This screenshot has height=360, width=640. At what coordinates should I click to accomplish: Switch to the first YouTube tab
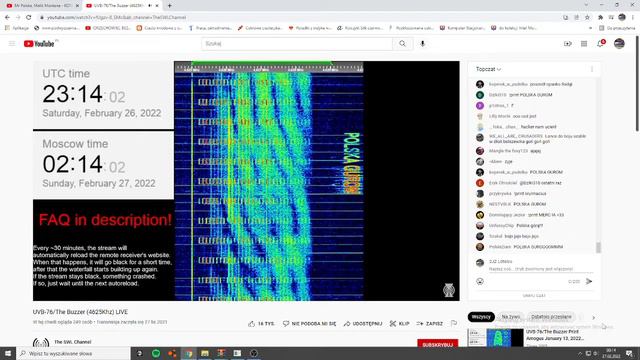pos(42,6)
